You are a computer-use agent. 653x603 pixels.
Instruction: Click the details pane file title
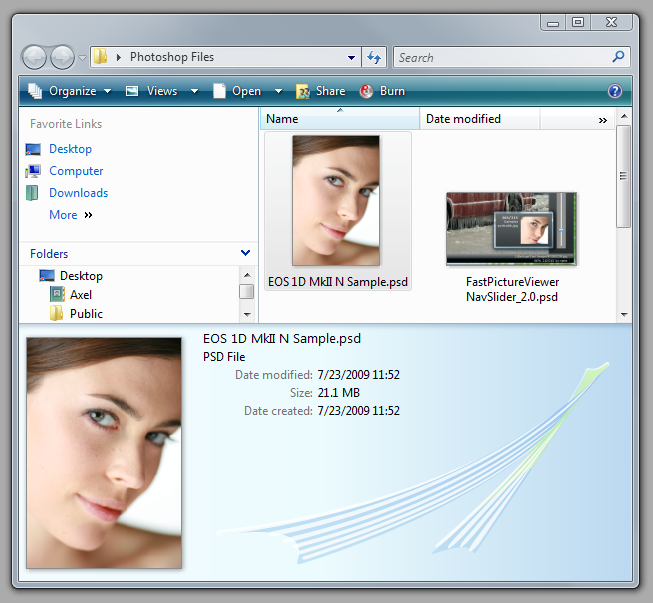click(282, 339)
